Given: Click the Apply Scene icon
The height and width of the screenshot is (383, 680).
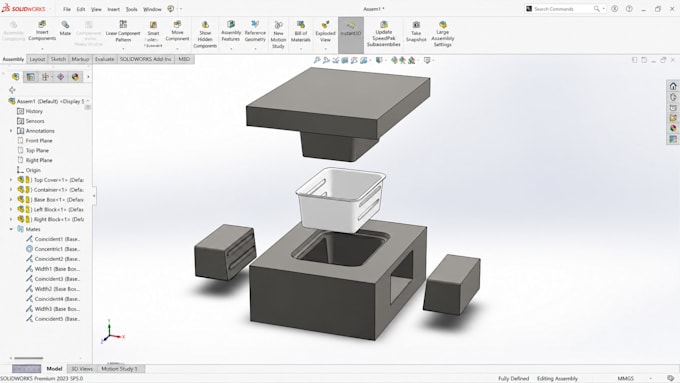Looking at the screenshot, I should 412,60.
